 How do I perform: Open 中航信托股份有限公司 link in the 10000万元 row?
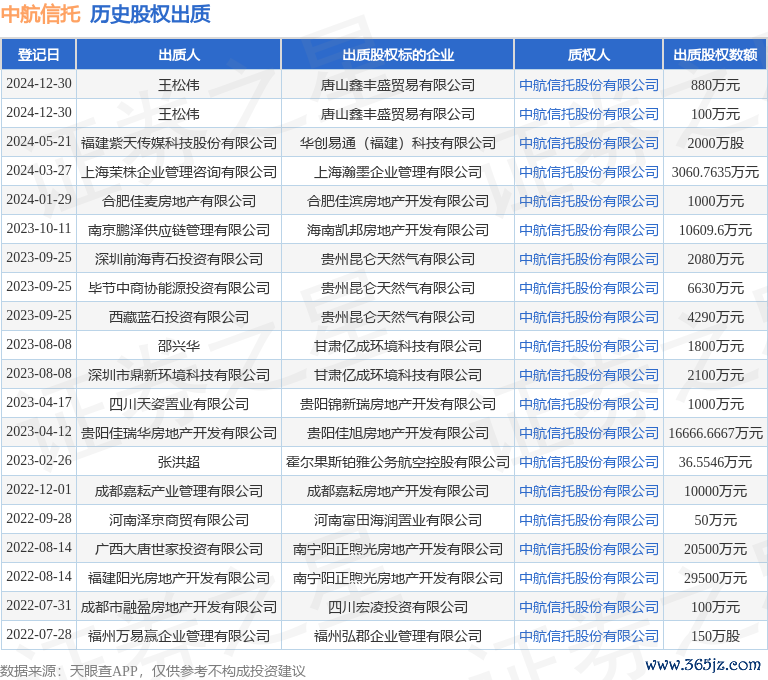click(589, 491)
